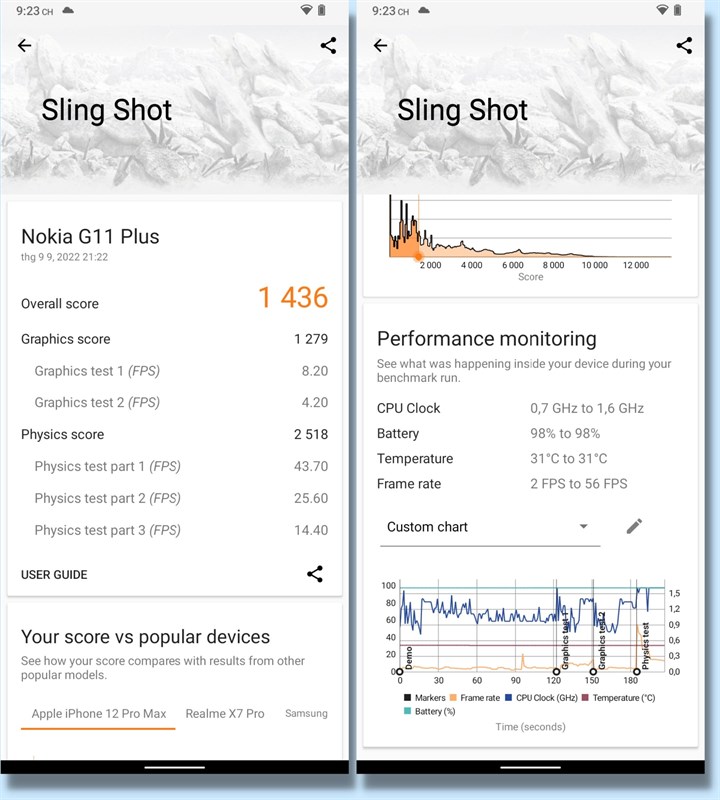Open the USER GUIDE link

point(54,575)
